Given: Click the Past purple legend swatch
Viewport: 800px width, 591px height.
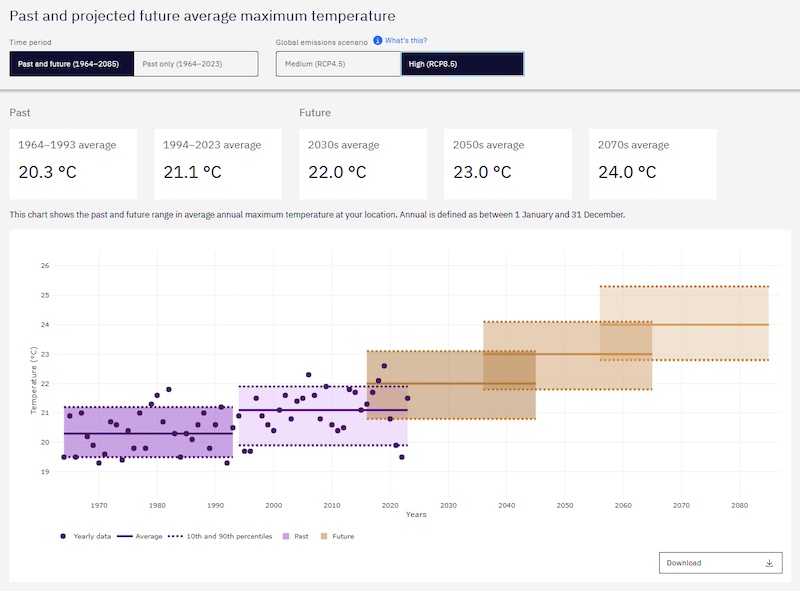Looking at the screenshot, I should click(287, 536).
